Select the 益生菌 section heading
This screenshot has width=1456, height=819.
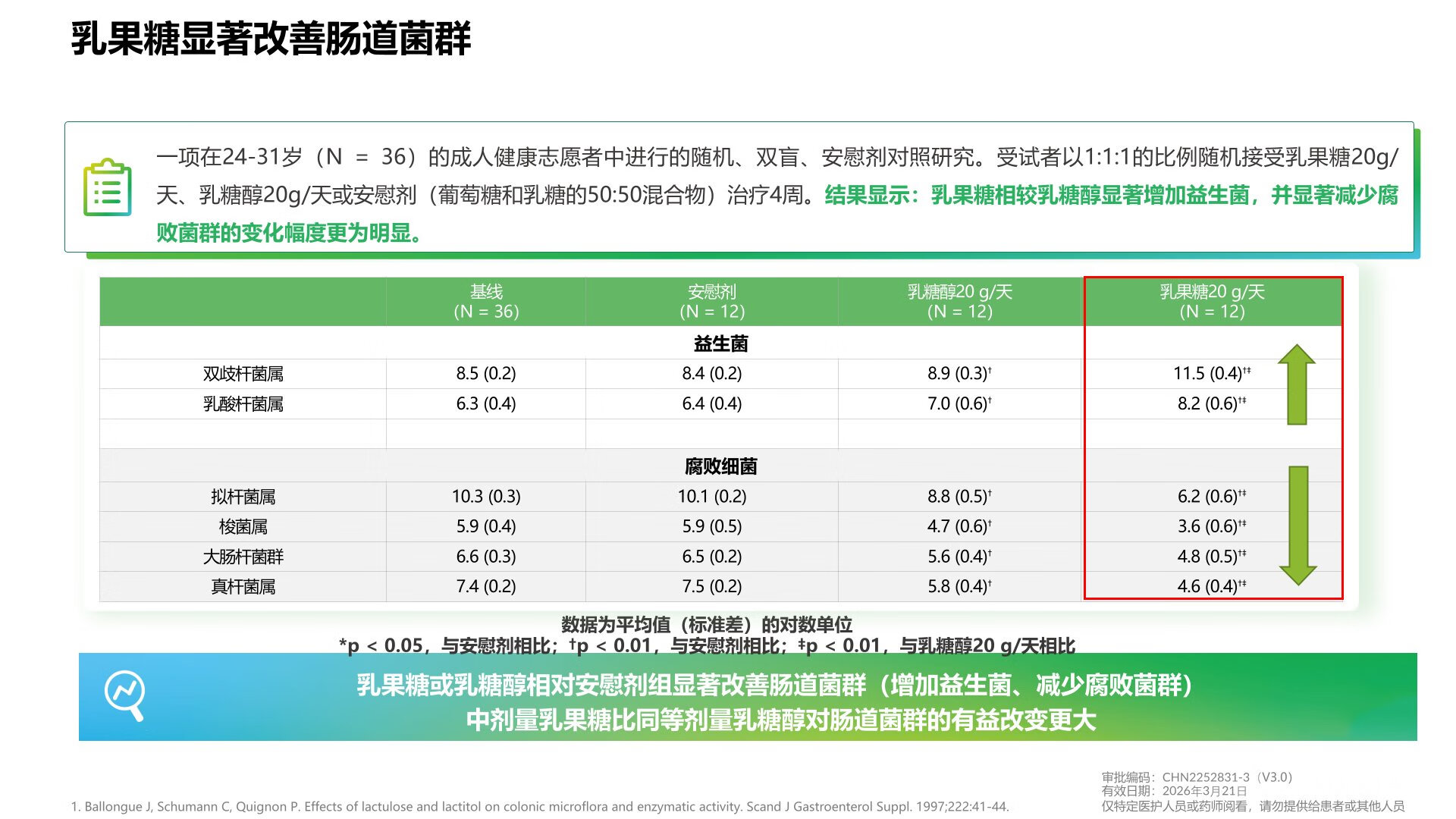pos(720,344)
